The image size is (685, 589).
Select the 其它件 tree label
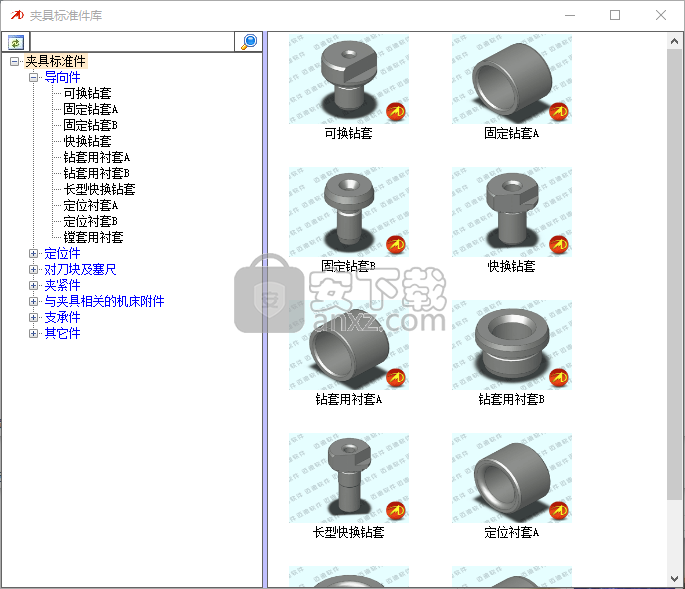pos(62,333)
